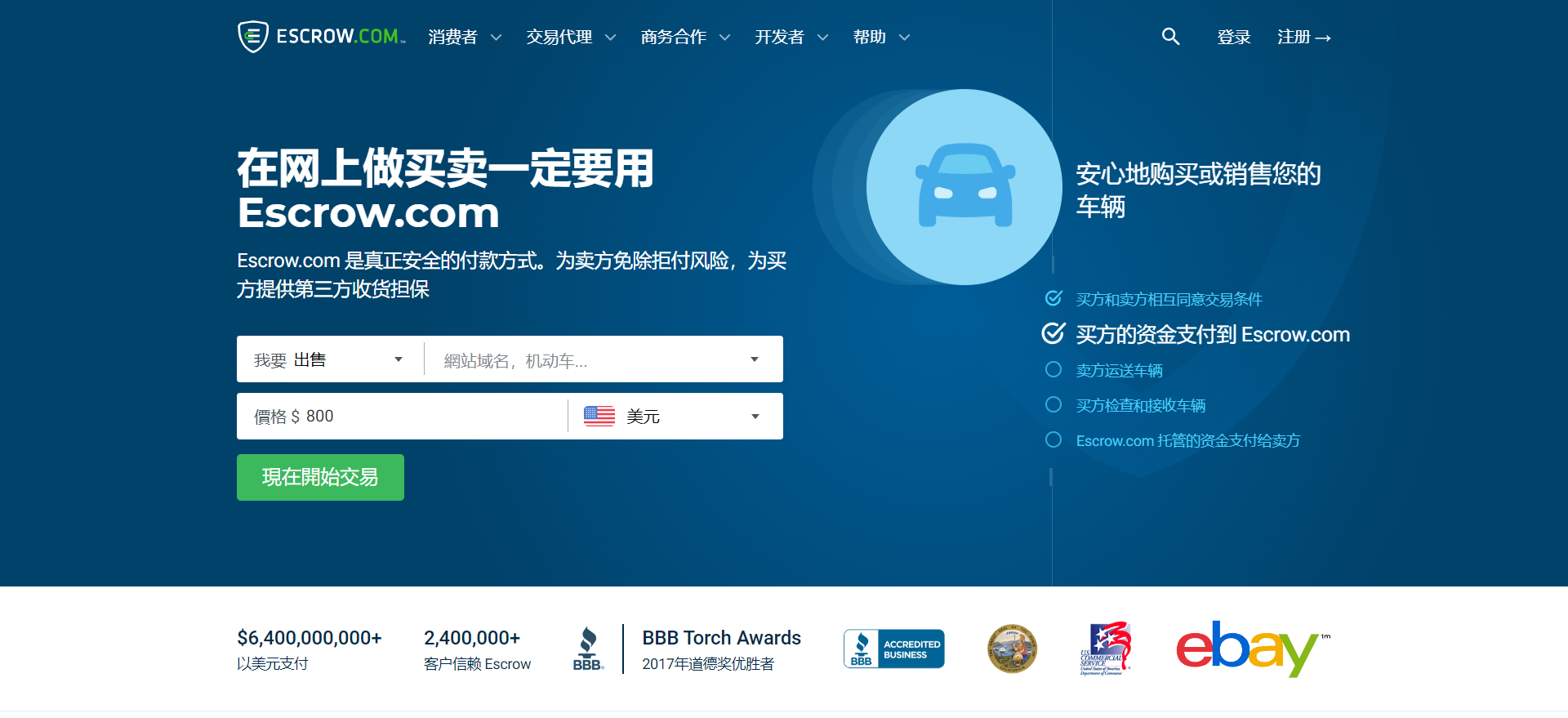
Task: Open the 我要 出售 dropdown
Action: point(329,359)
